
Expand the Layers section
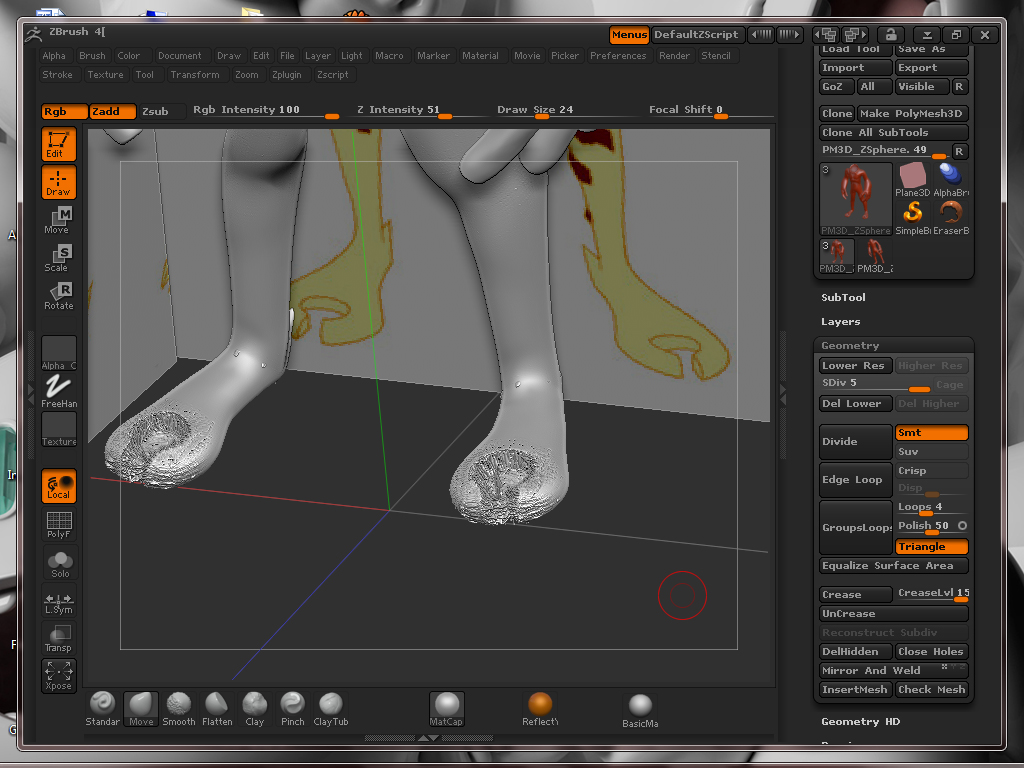coord(840,322)
